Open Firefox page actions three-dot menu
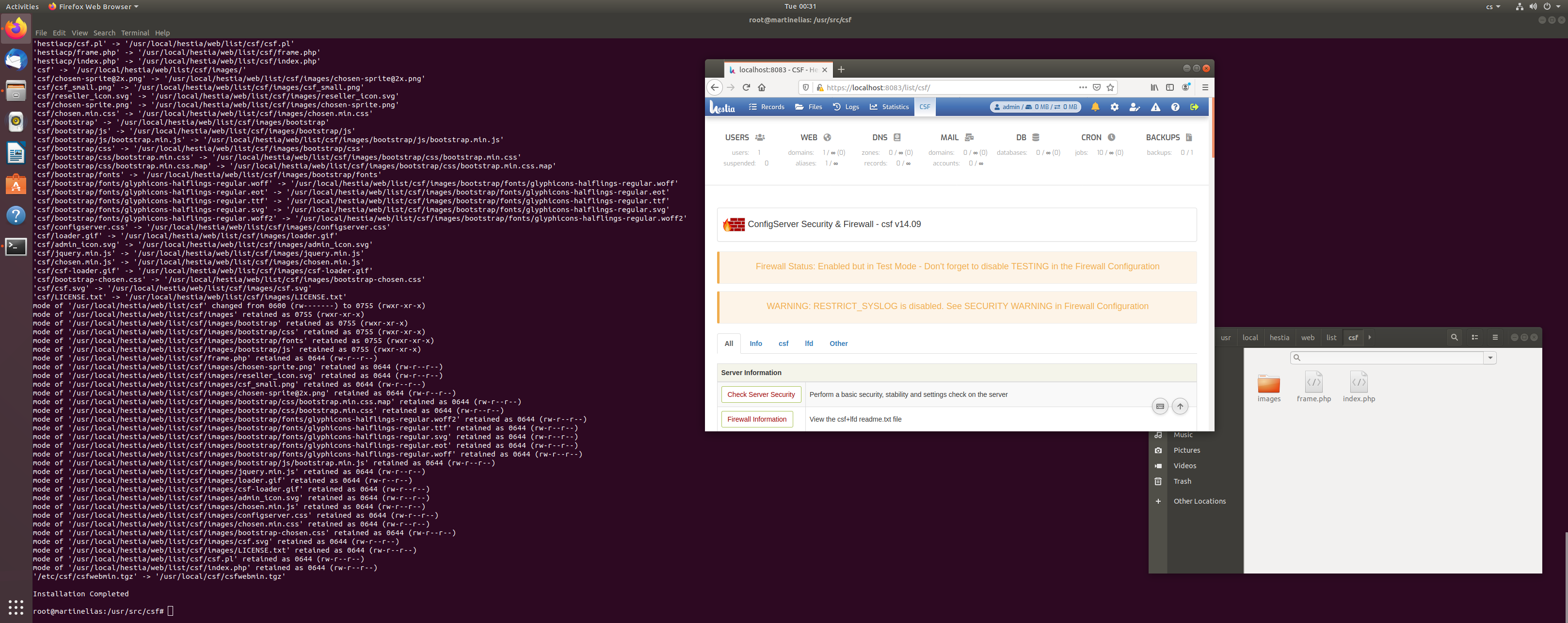This screenshot has width=1568, height=623. click(1083, 88)
